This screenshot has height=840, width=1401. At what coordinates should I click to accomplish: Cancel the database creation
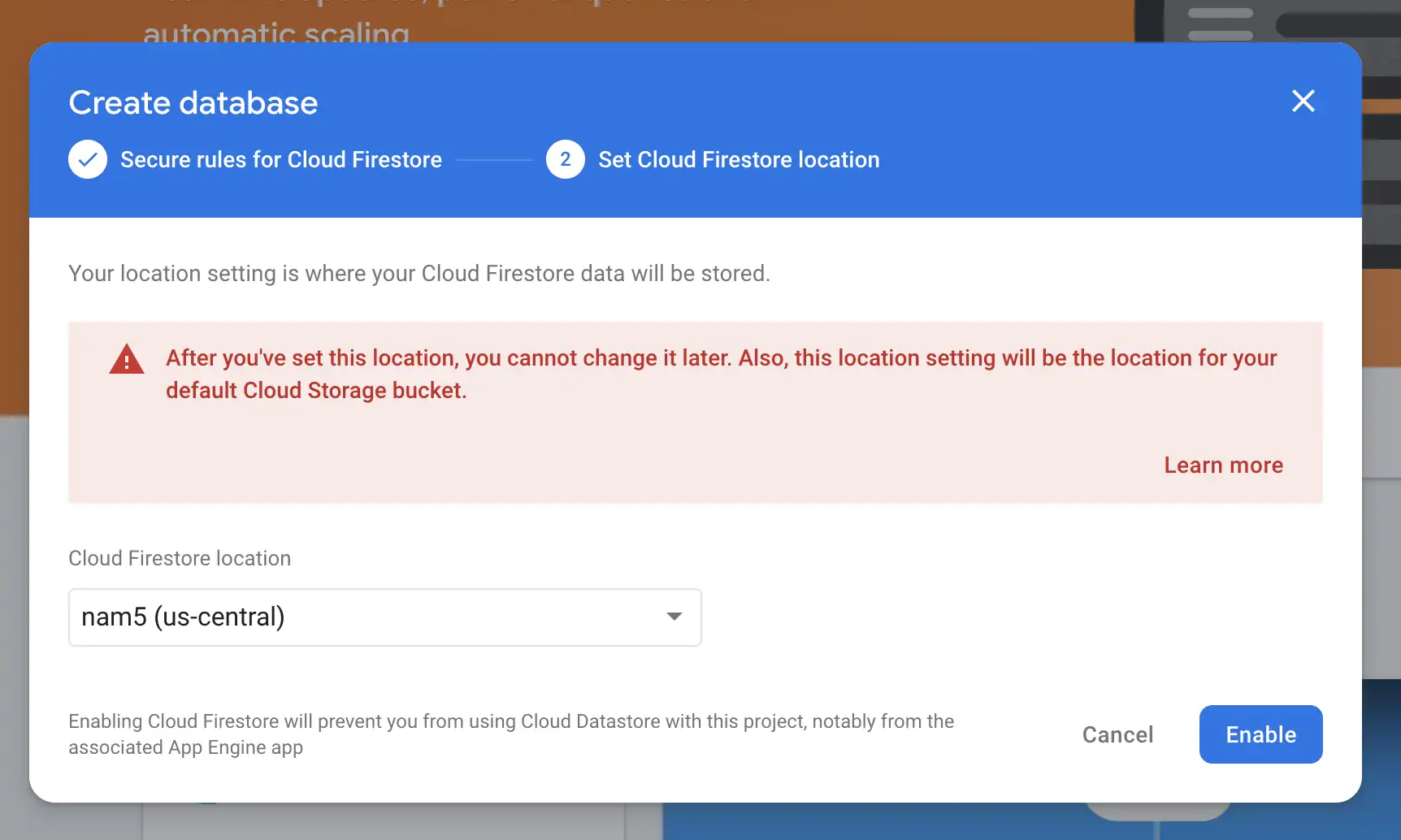(1117, 734)
